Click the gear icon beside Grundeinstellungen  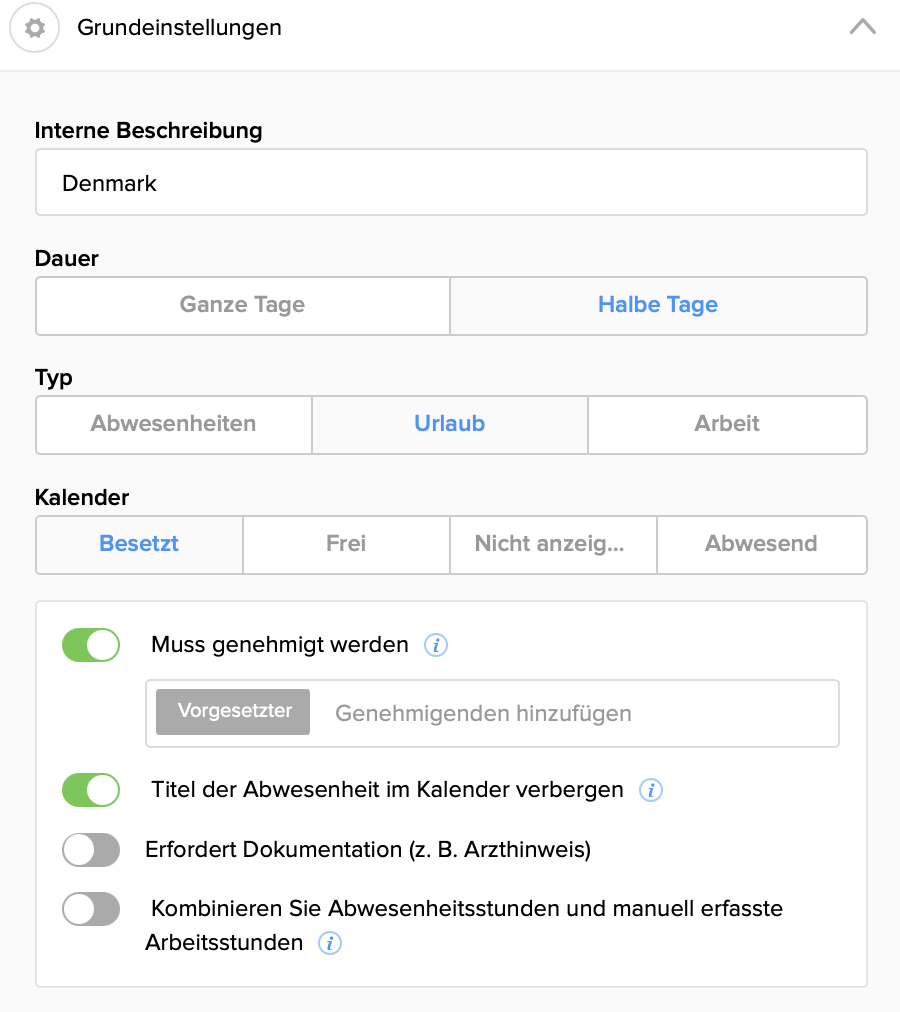(35, 28)
